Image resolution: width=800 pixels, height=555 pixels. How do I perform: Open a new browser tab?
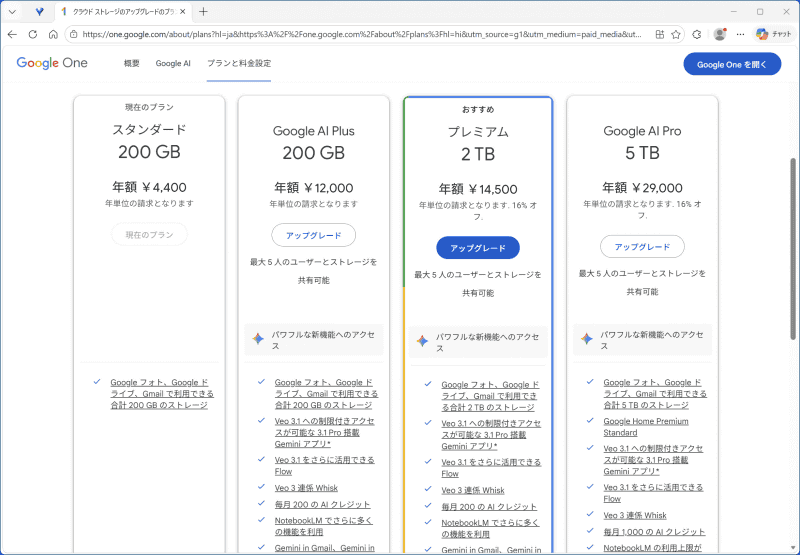(x=203, y=11)
